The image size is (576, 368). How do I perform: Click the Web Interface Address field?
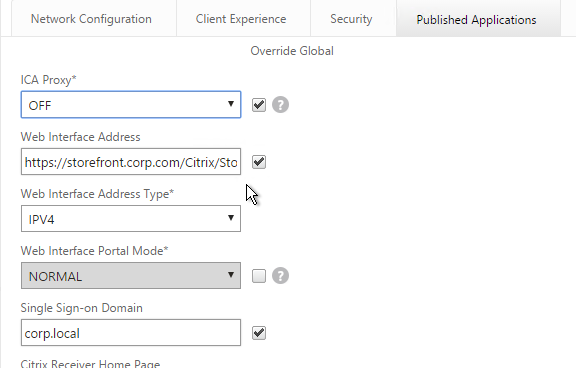tap(131, 162)
